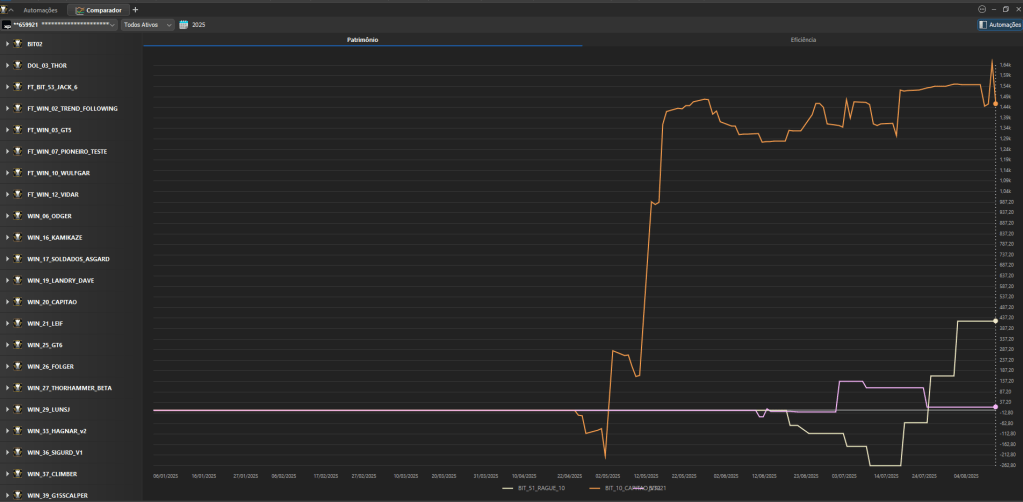Toggle the Automações side panel button
1023x502 pixels.
(x=999, y=24)
